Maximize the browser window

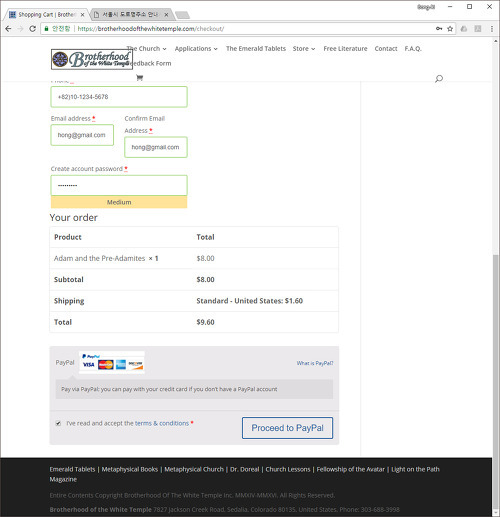[469, 7]
